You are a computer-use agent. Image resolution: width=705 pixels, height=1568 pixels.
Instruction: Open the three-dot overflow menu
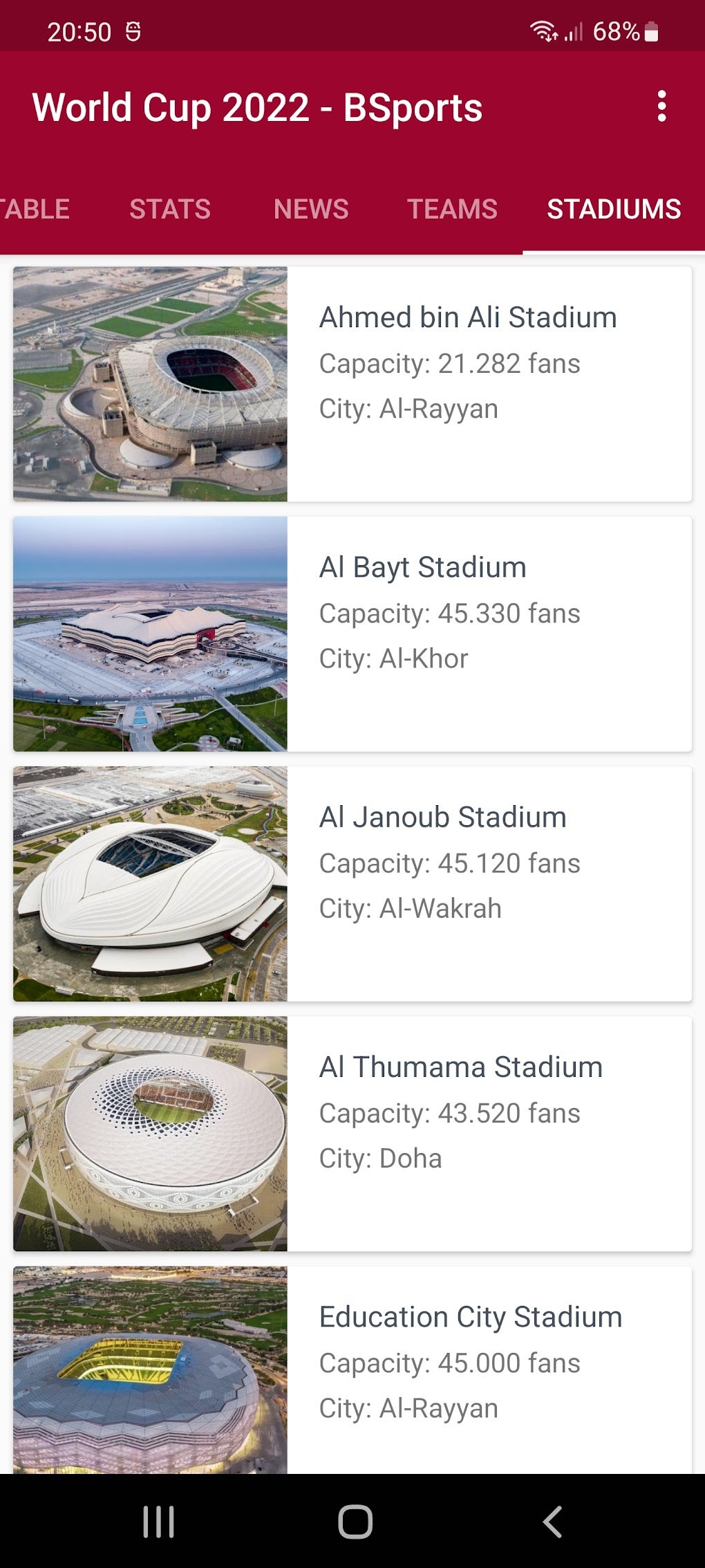[x=661, y=107]
